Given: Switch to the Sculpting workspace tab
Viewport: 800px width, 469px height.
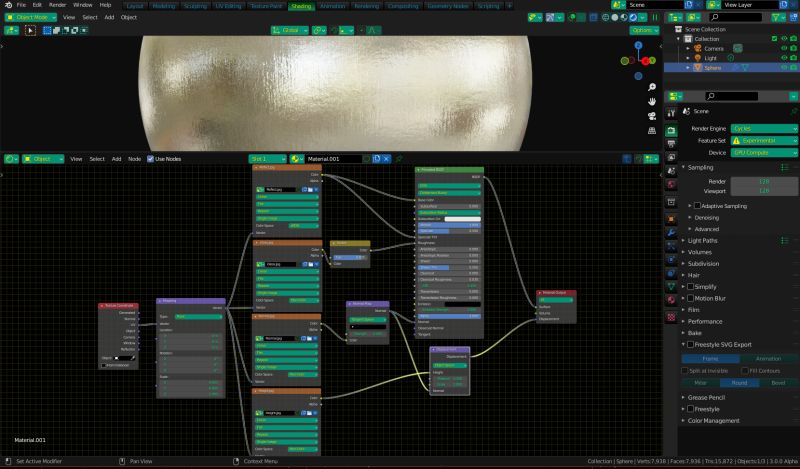Looking at the screenshot, I should click(x=195, y=6).
